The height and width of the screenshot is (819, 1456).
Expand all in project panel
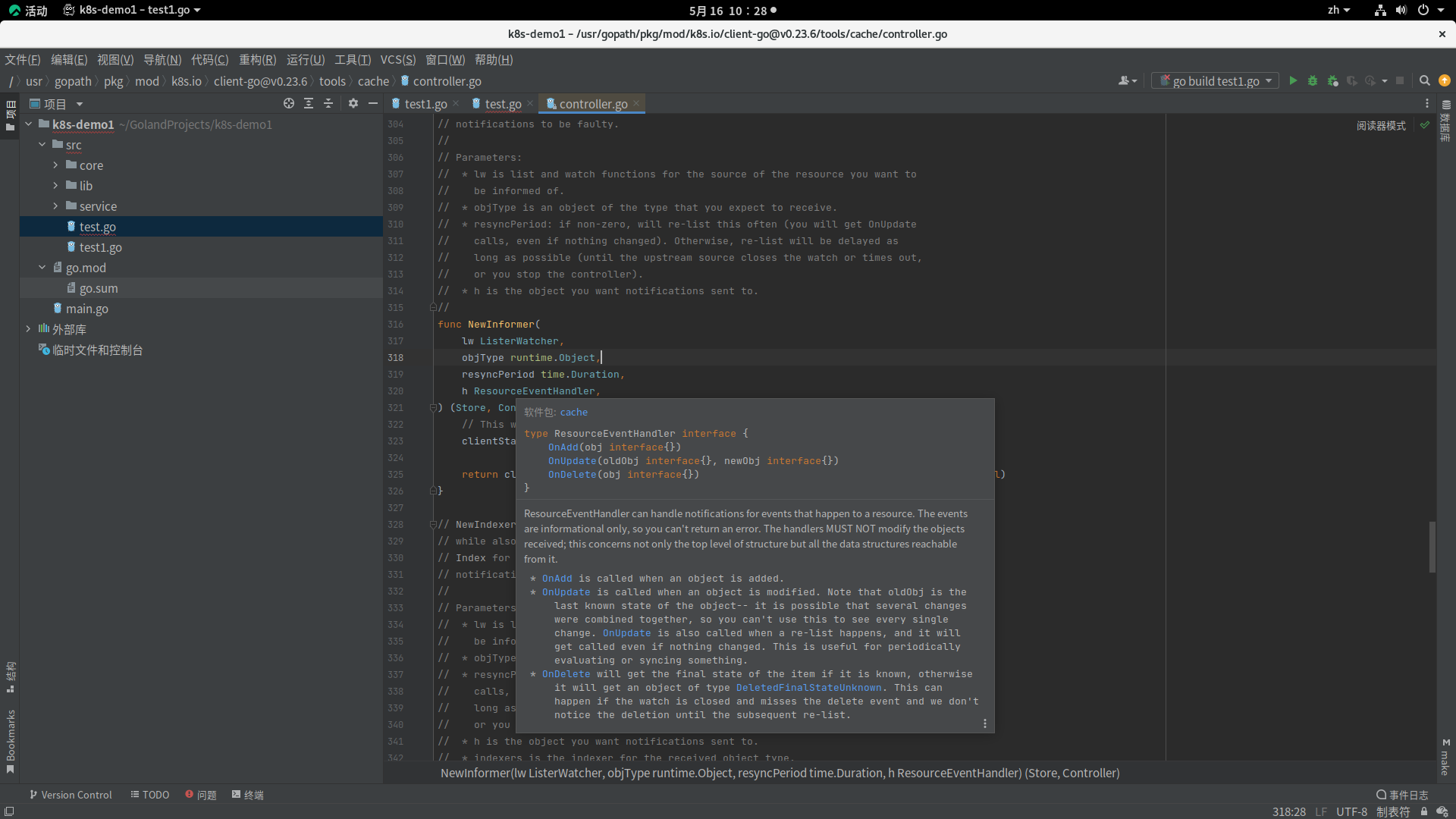point(309,103)
